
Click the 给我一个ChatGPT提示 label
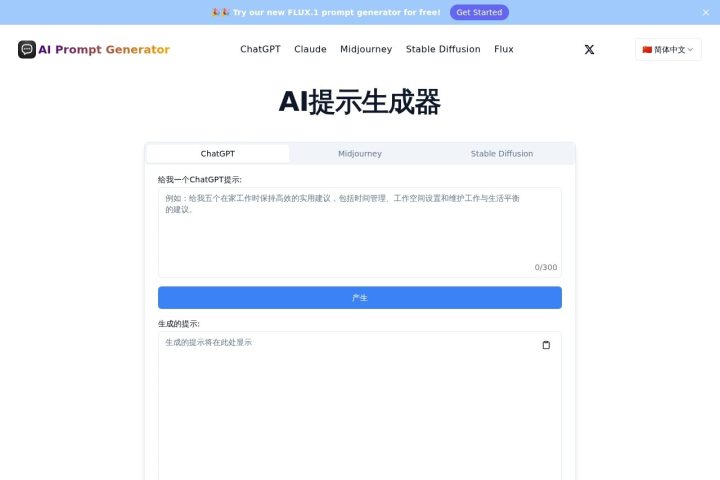click(x=200, y=180)
